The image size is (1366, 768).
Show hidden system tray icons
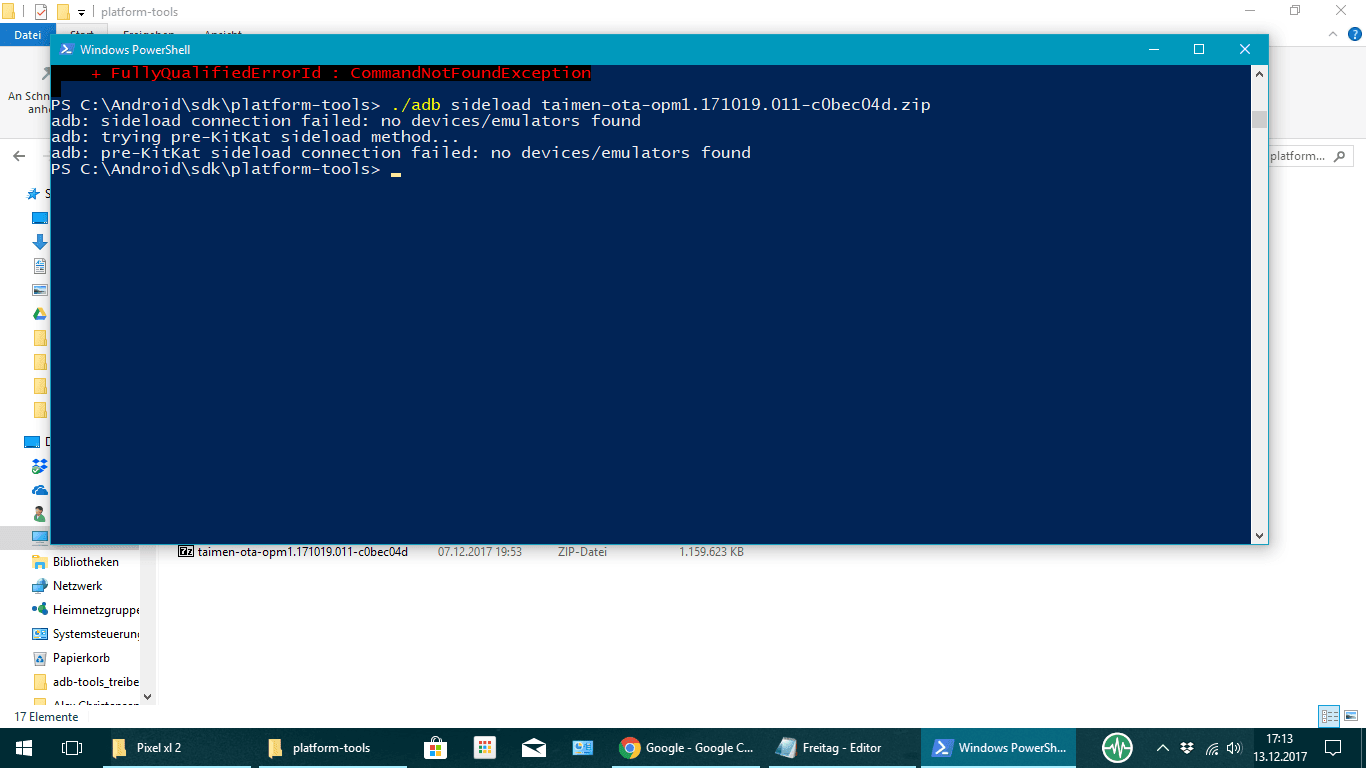(x=1162, y=747)
